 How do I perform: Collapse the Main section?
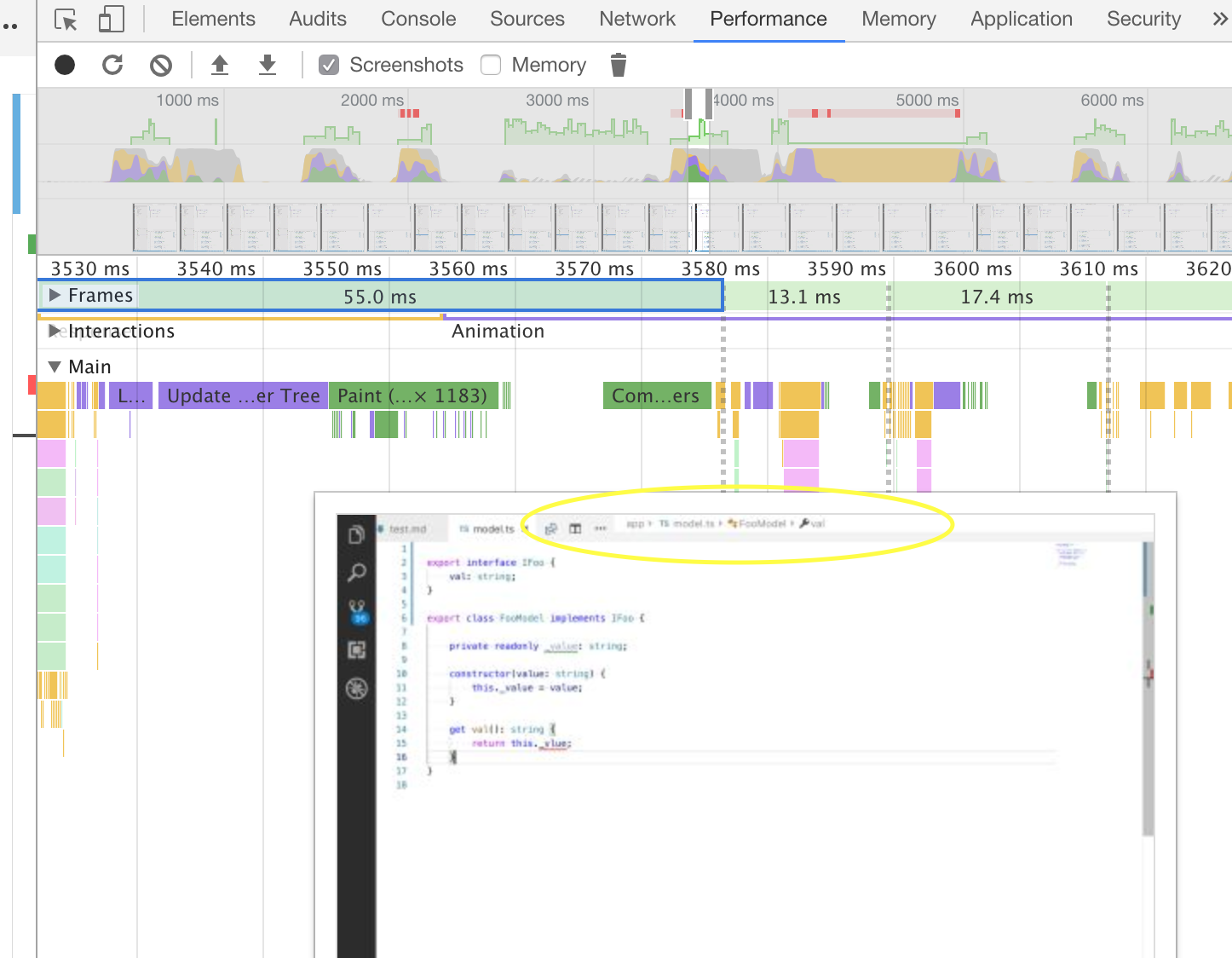coord(55,366)
